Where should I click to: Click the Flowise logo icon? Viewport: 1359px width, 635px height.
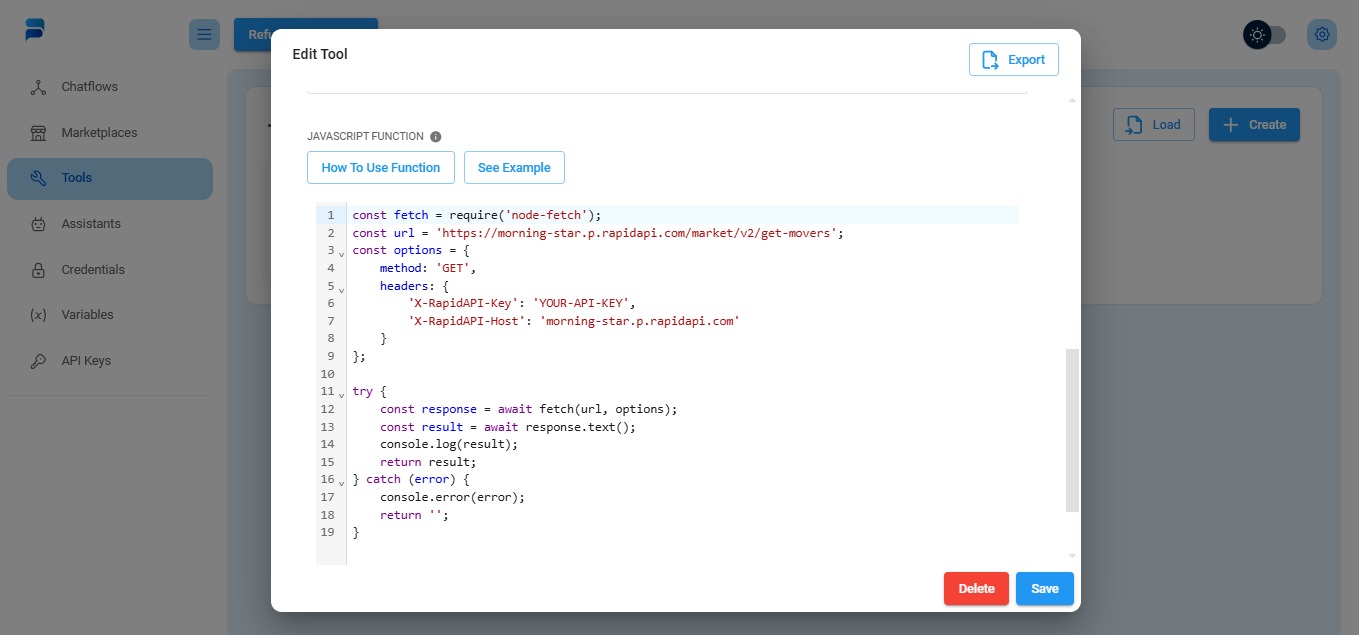pos(36,30)
